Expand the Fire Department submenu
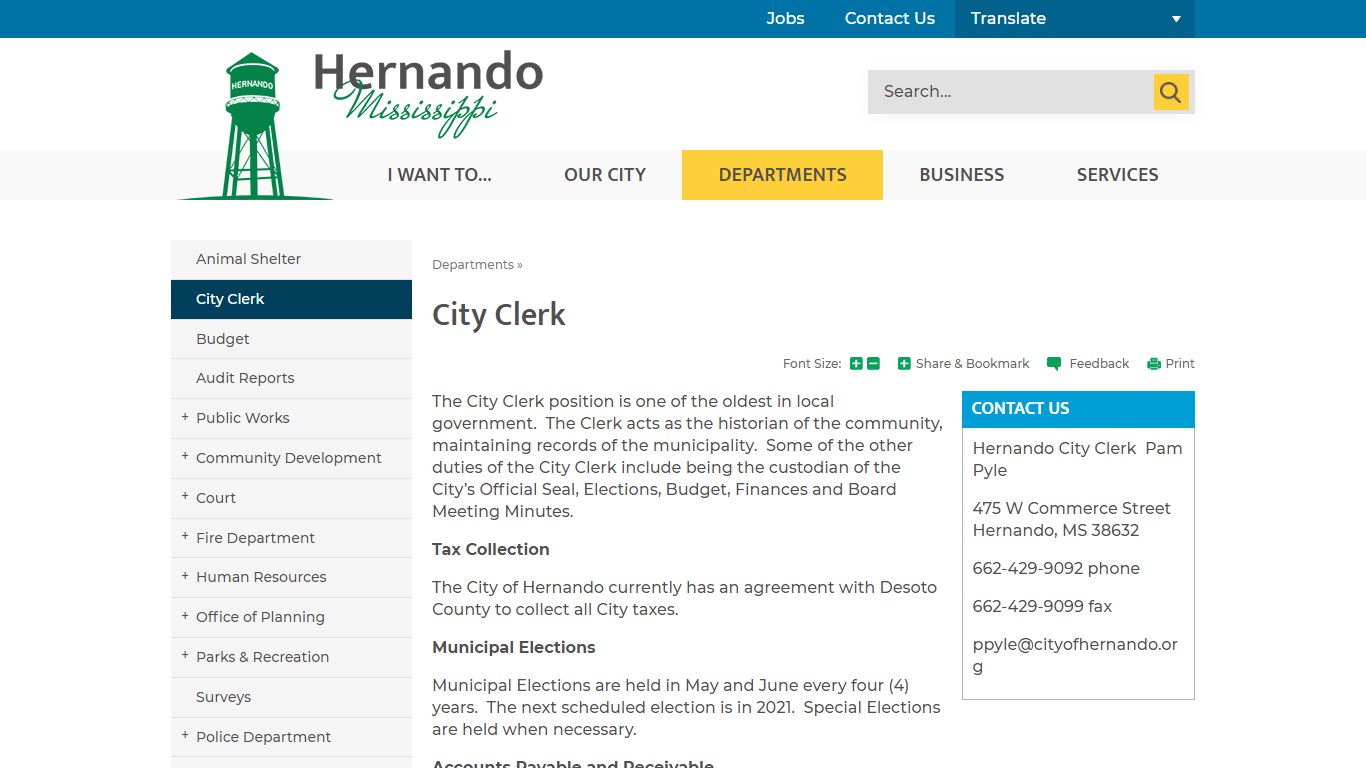Image resolution: width=1366 pixels, height=768 pixels. coord(185,537)
